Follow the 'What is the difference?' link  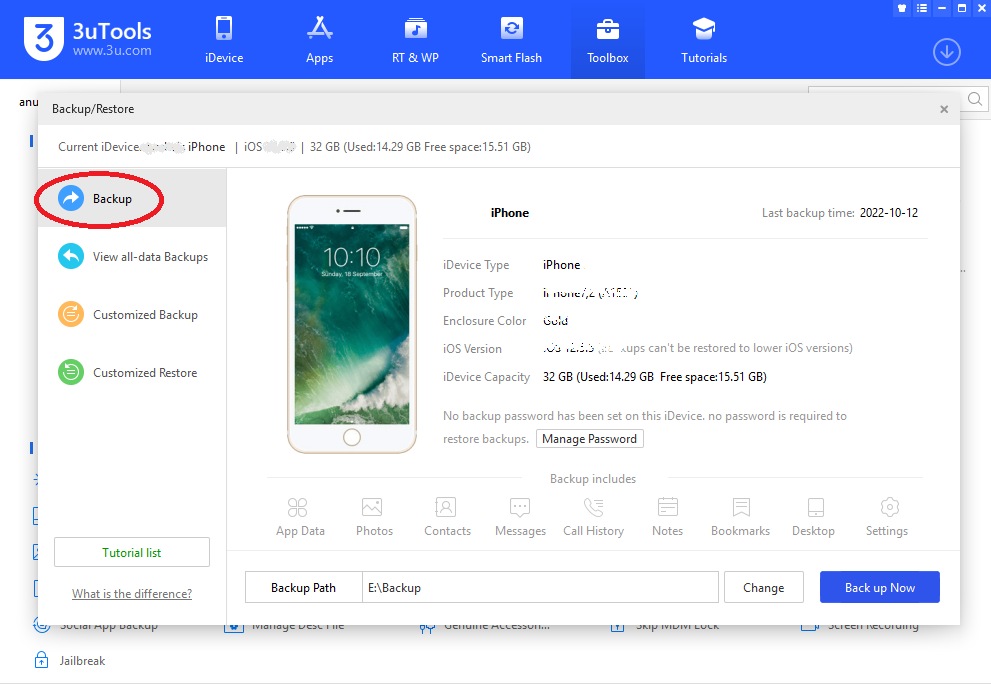tap(132, 593)
